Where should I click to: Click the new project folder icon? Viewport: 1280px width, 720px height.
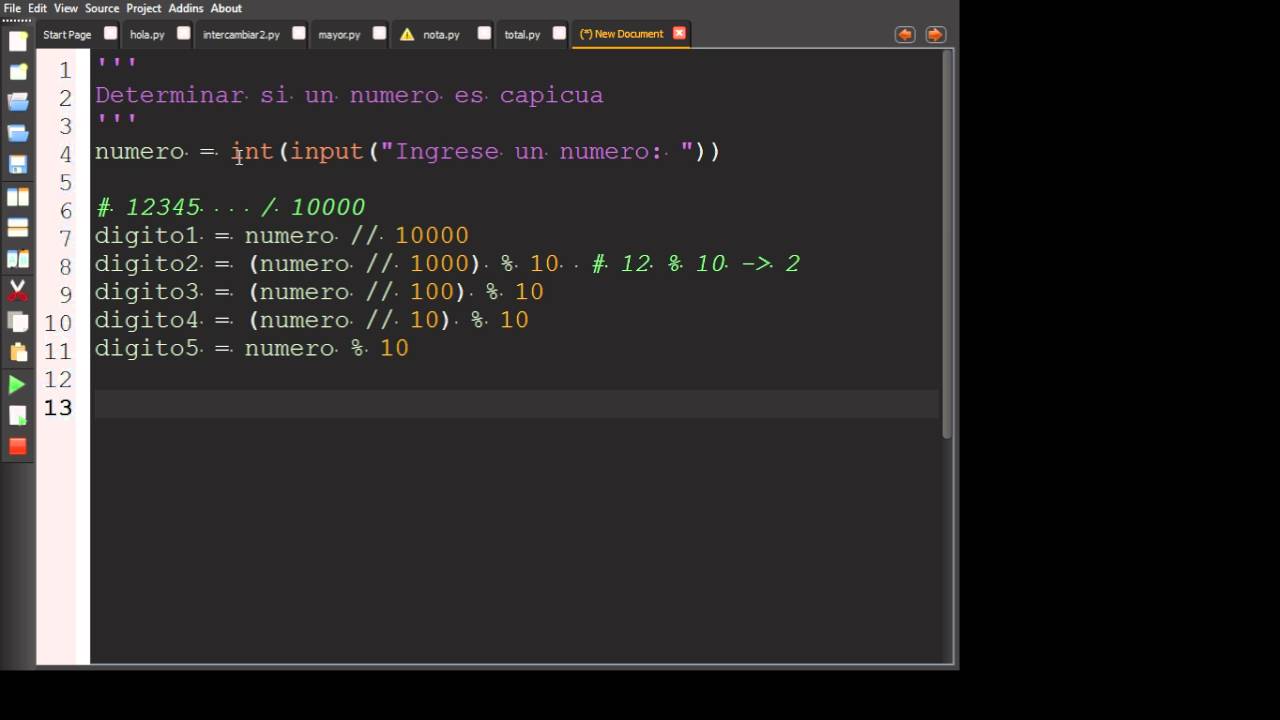coord(18,72)
